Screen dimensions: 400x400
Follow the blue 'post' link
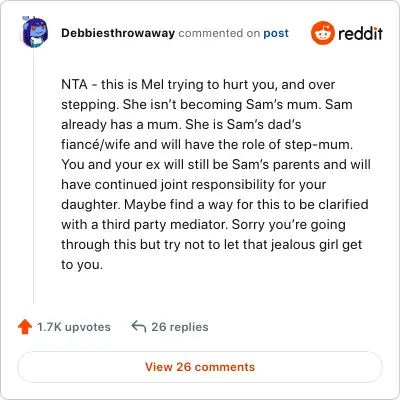276,33
